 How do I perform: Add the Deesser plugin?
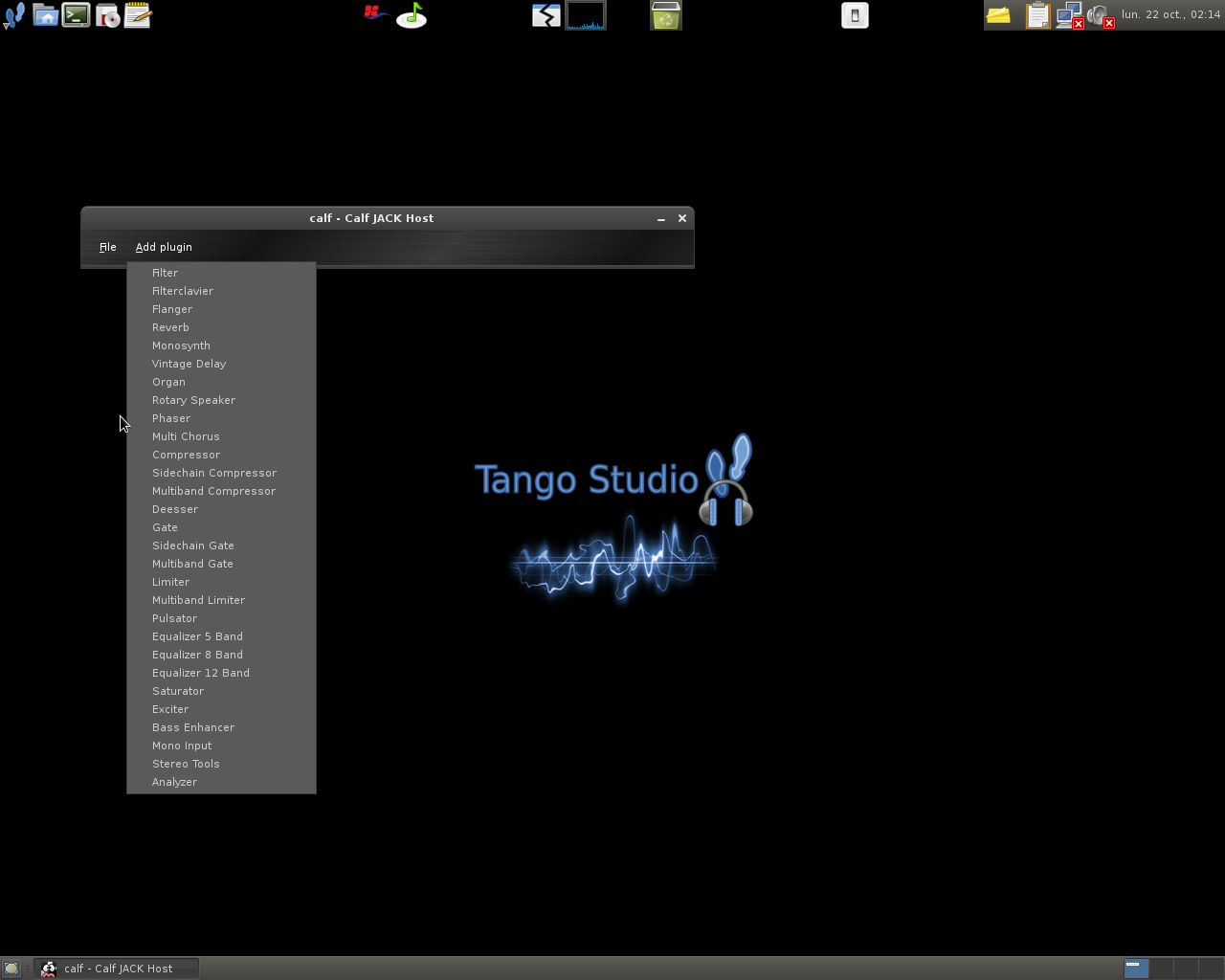click(x=221, y=509)
